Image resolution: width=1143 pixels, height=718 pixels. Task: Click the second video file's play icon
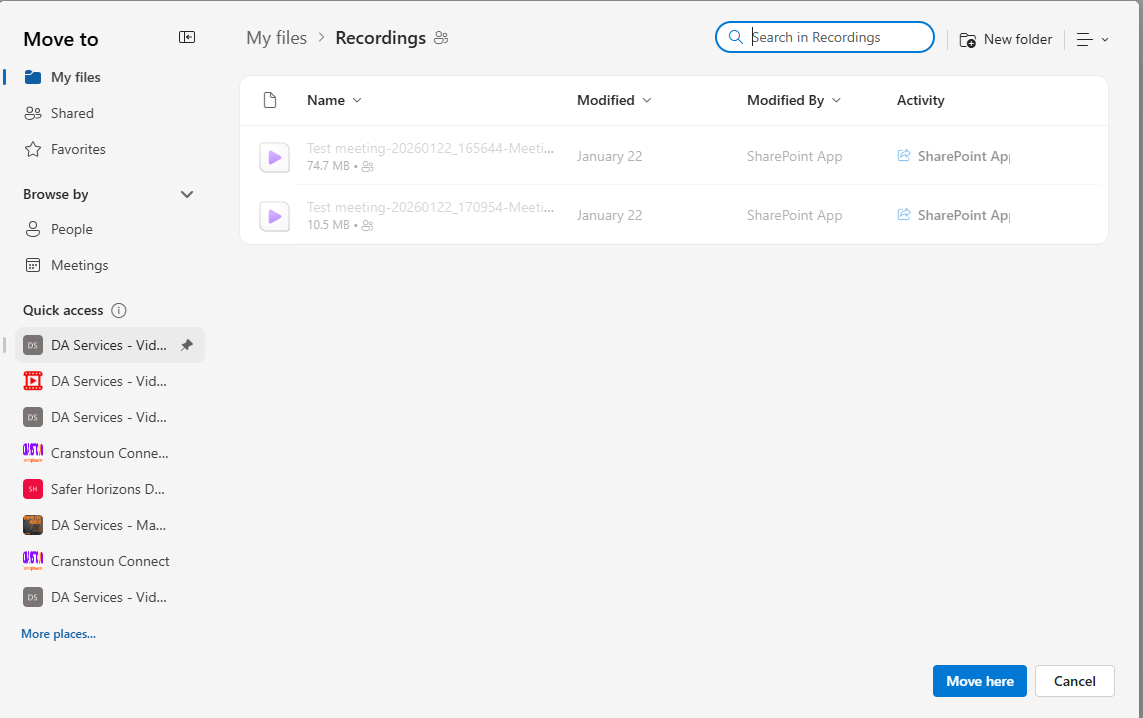click(x=274, y=216)
